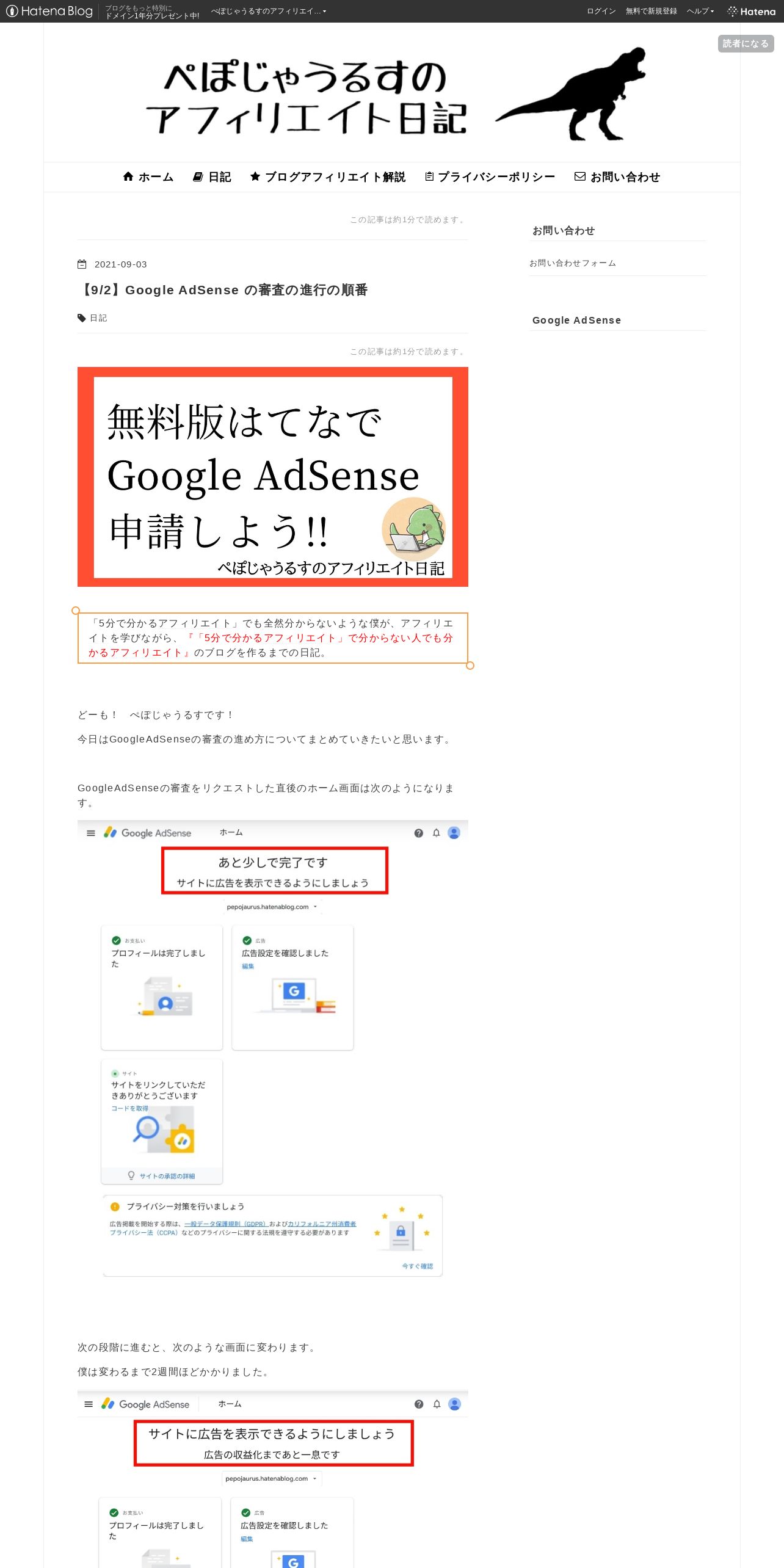Click the envelope icon beside お問い合わせ
Screen dimensions: 784x1568
click(x=579, y=176)
